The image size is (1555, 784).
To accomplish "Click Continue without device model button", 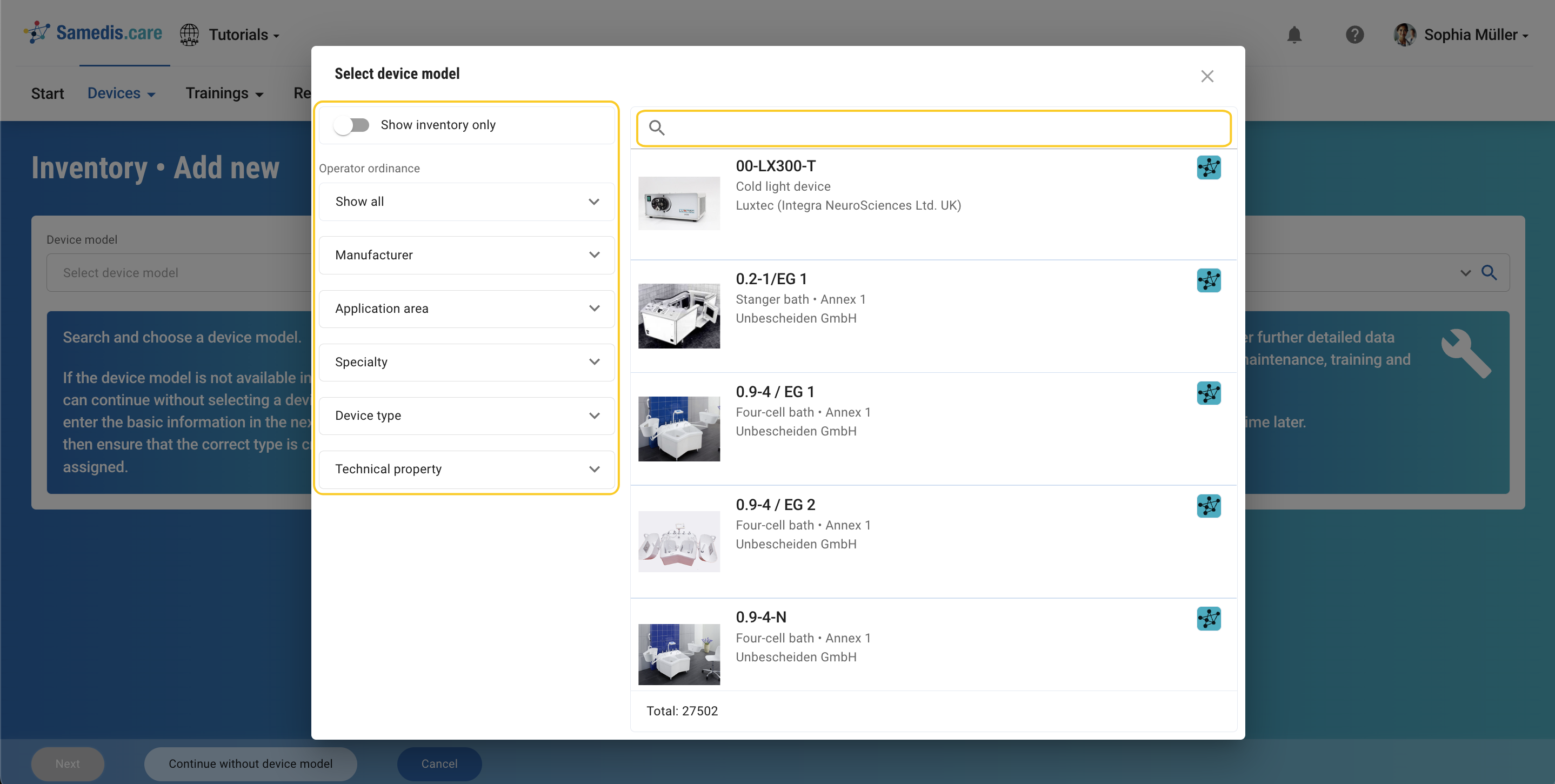I will [x=250, y=763].
